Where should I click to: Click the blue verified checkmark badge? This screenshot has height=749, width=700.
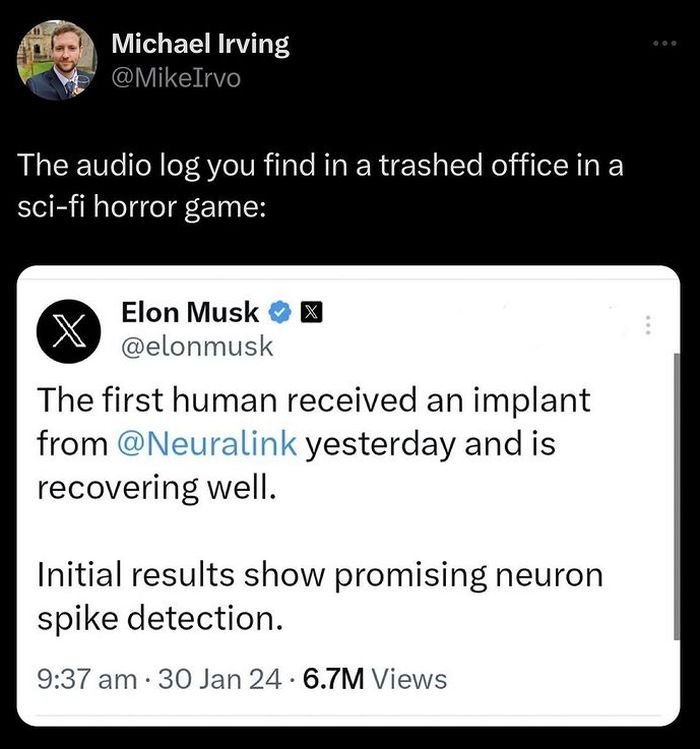[280, 313]
